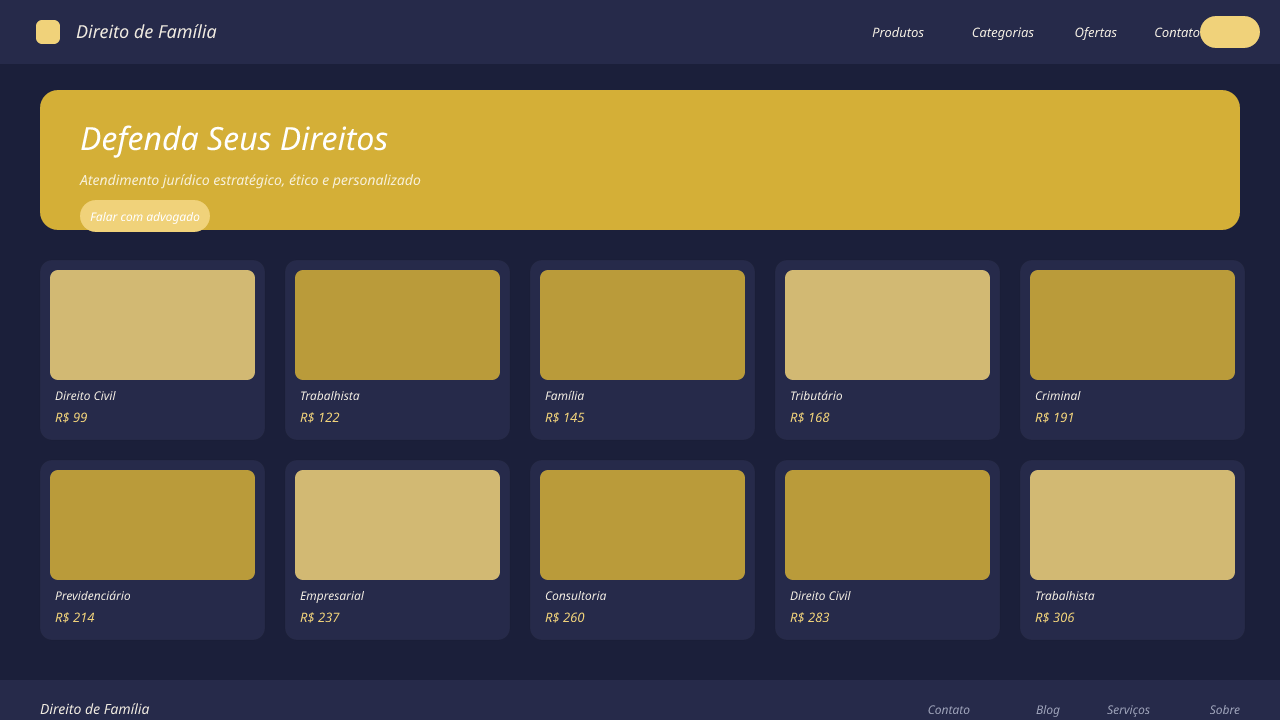Open the Criminal card image
Viewport: 1280px width, 720px height.
[1132, 325]
